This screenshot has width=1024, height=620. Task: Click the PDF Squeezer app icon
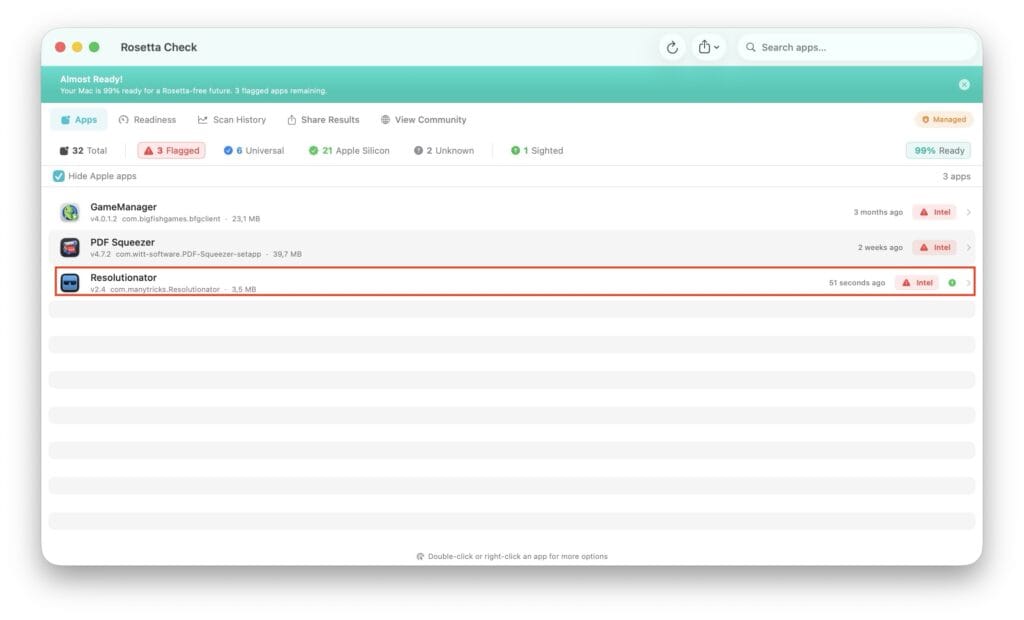[70, 248]
